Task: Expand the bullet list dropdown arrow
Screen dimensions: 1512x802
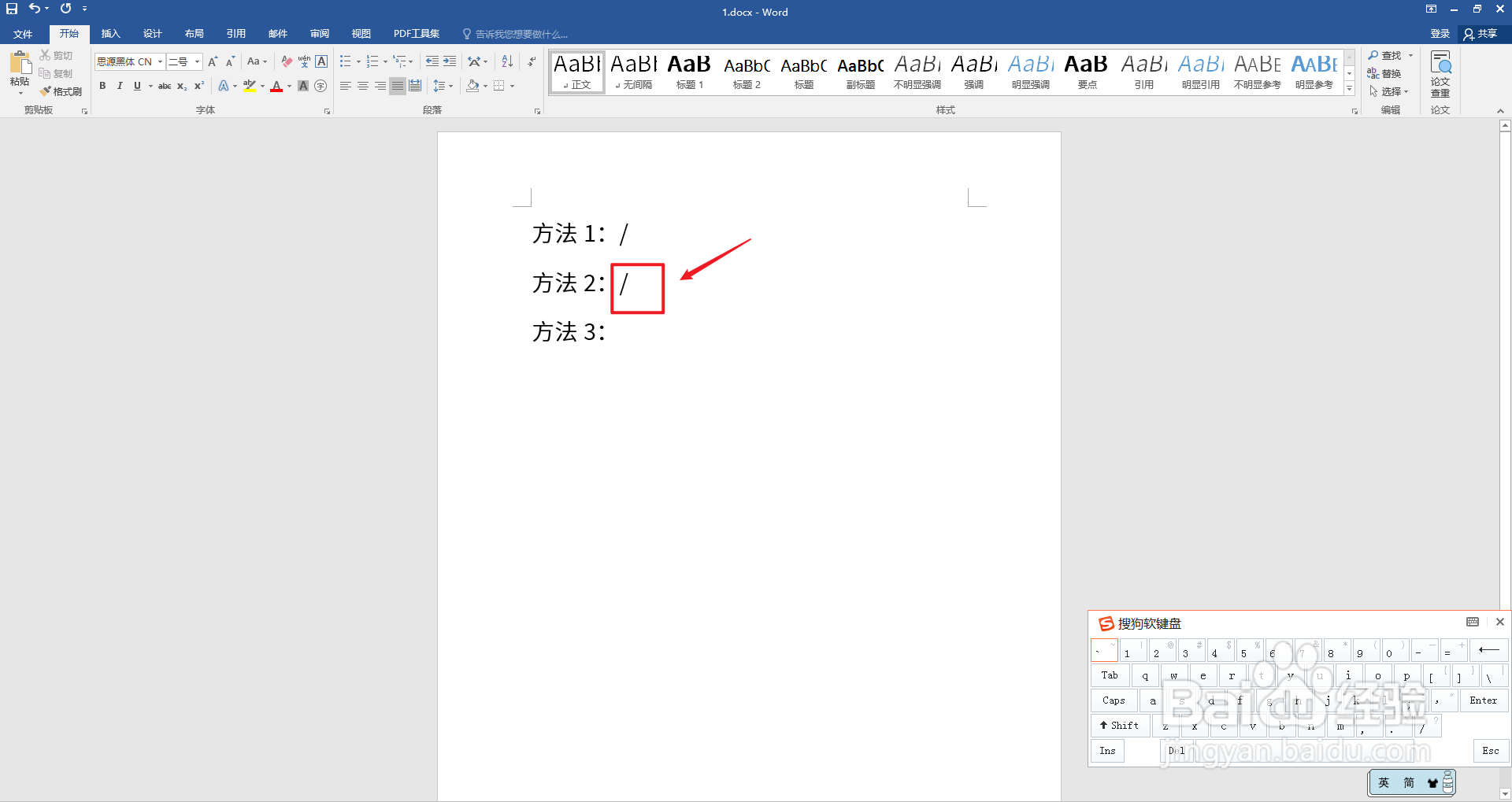Action: click(358, 61)
